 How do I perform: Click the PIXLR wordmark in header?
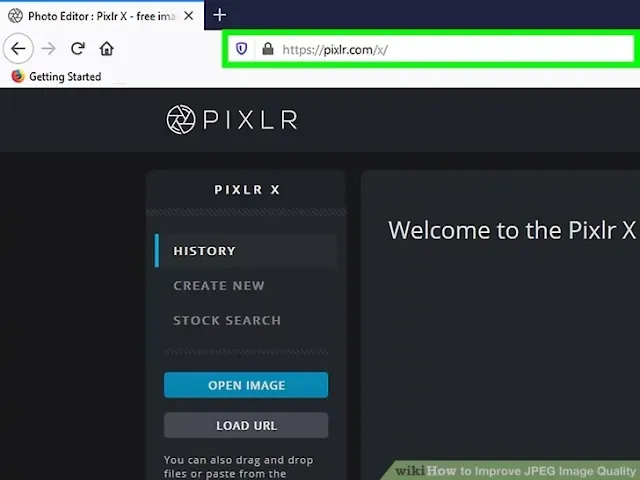pyautogui.click(x=251, y=120)
